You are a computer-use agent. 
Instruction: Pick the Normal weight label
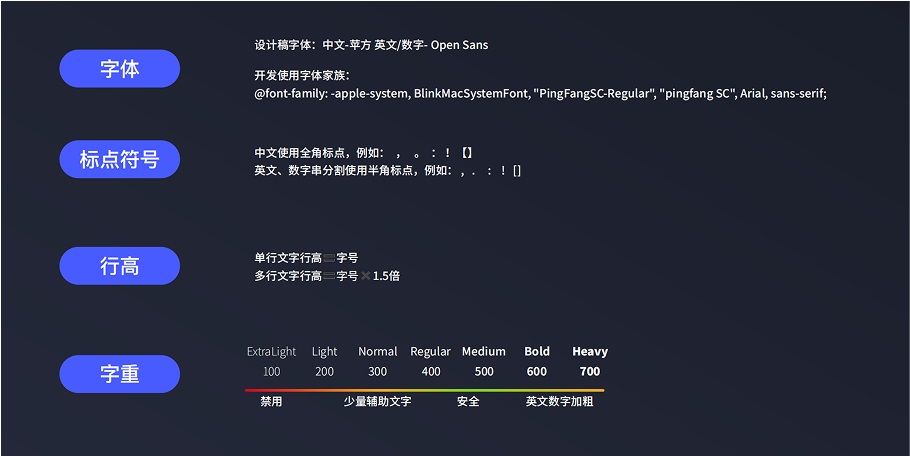[x=378, y=352]
